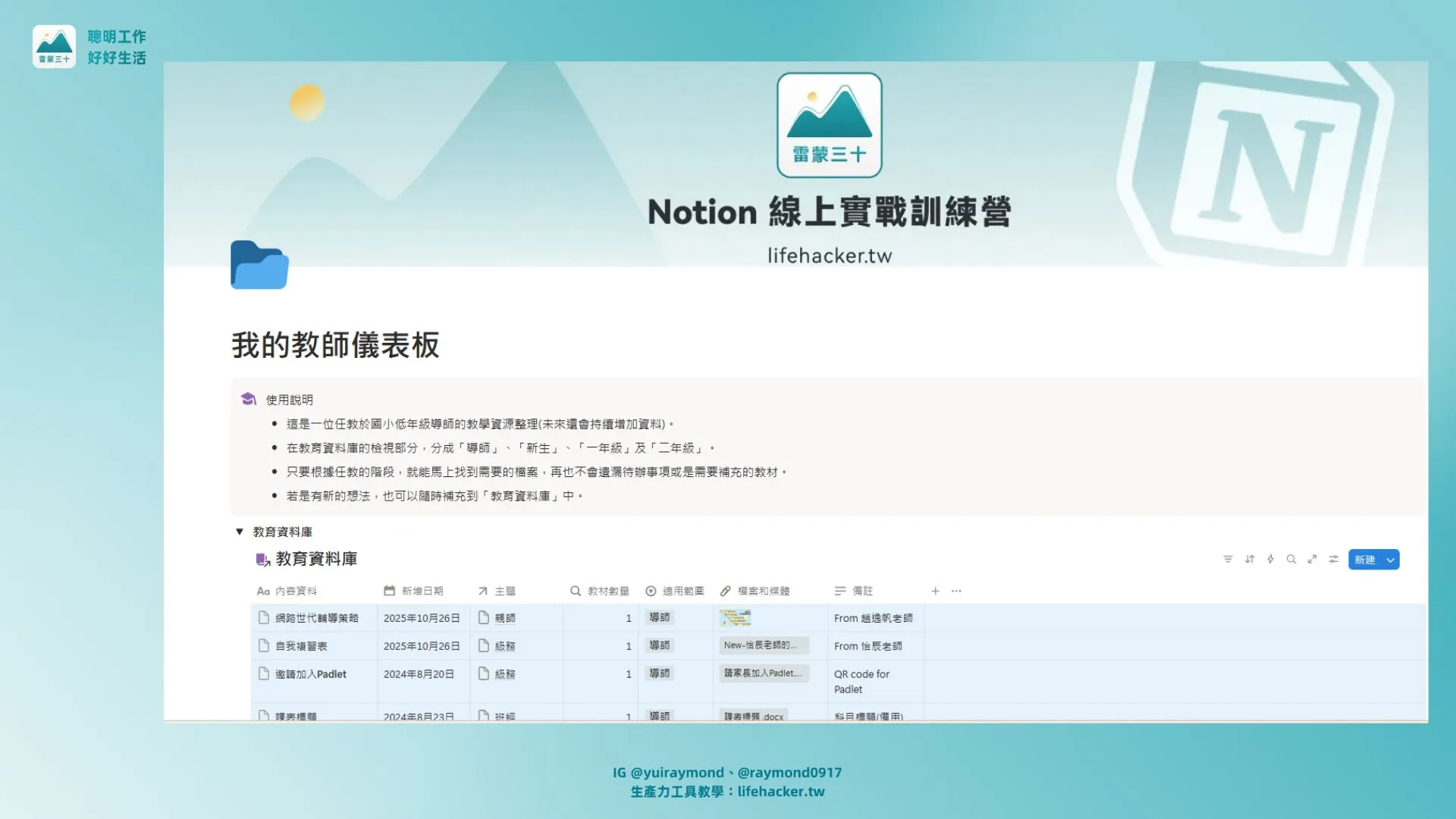Add a new column with the plus icon
Viewport: 1456px width, 819px height.
(936, 591)
